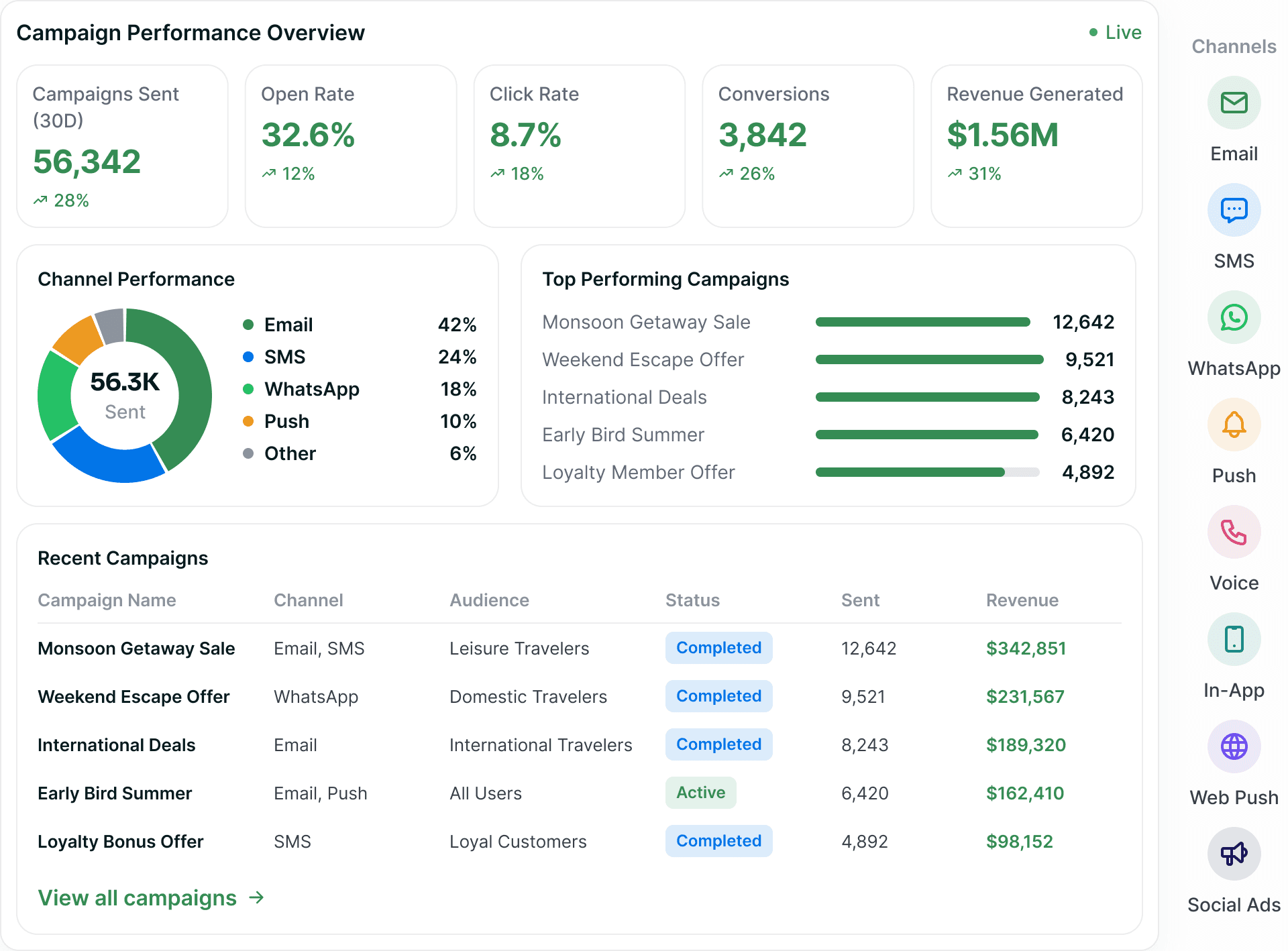The image size is (1288, 951).
Task: Open Monsoon Getaway Sale in Recent Campaigns table
Action: (136, 649)
